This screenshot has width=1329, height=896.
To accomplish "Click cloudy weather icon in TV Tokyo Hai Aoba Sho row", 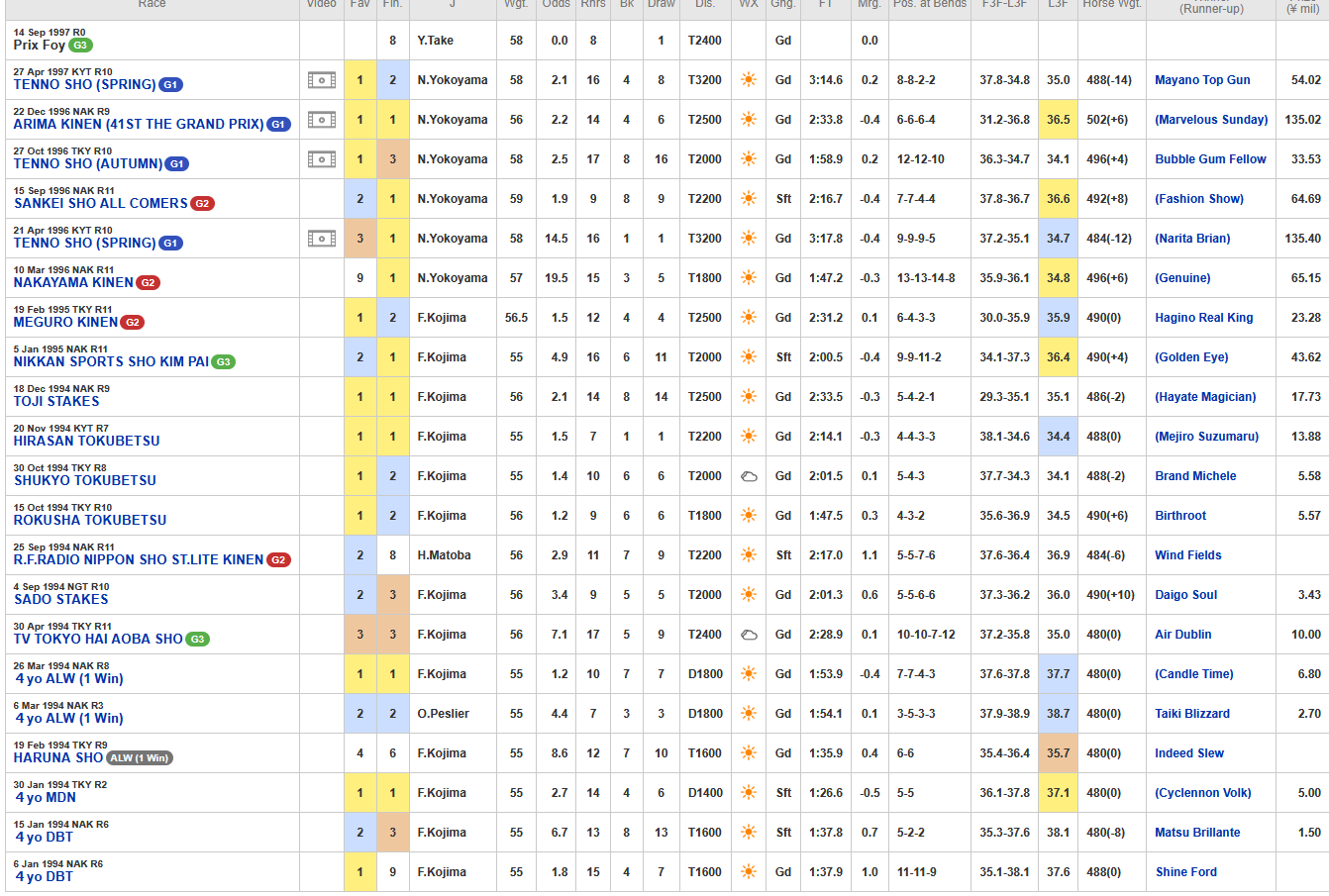I will tap(749, 635).
